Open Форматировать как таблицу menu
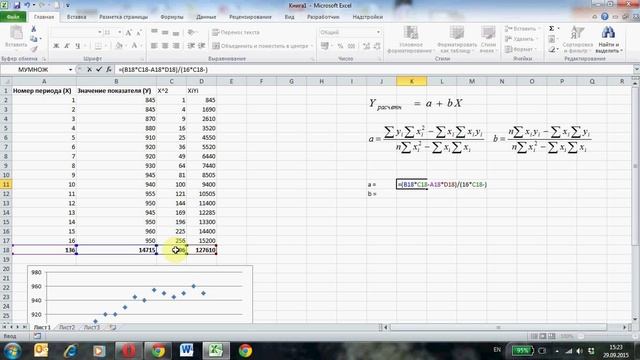This screenshot has width=640, height=360. [x=457, y=39]
